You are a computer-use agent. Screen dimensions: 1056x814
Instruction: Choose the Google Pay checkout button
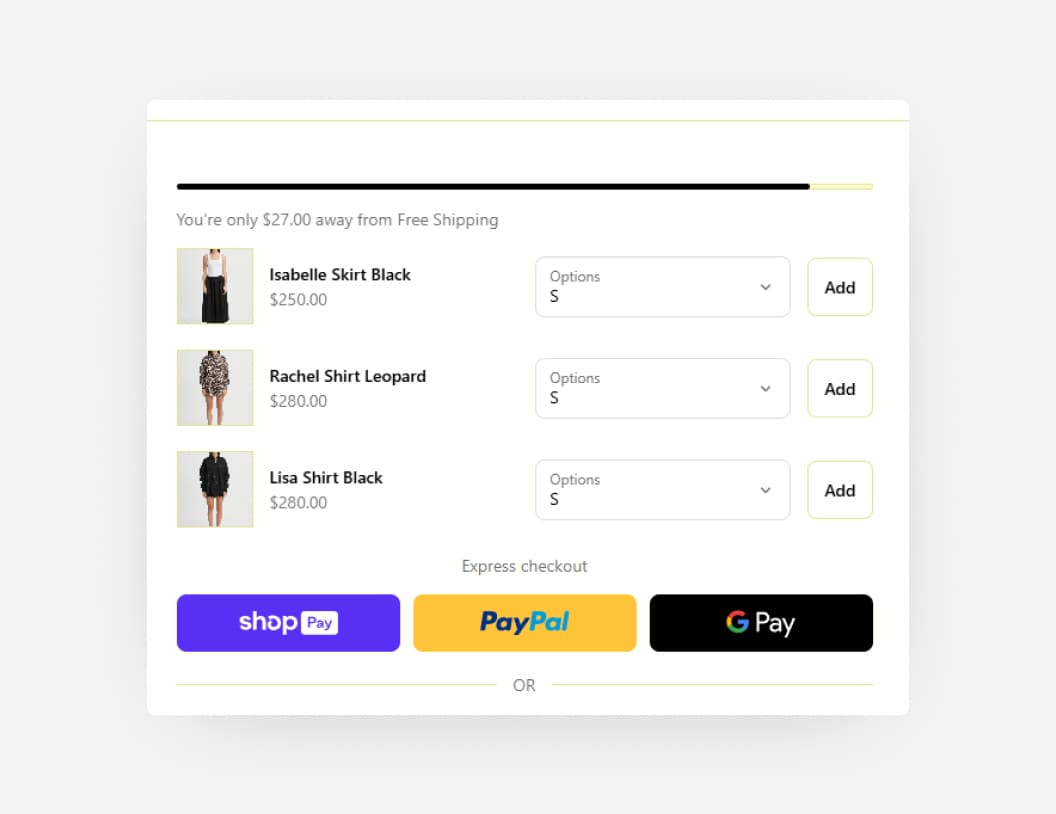point(761,622)
